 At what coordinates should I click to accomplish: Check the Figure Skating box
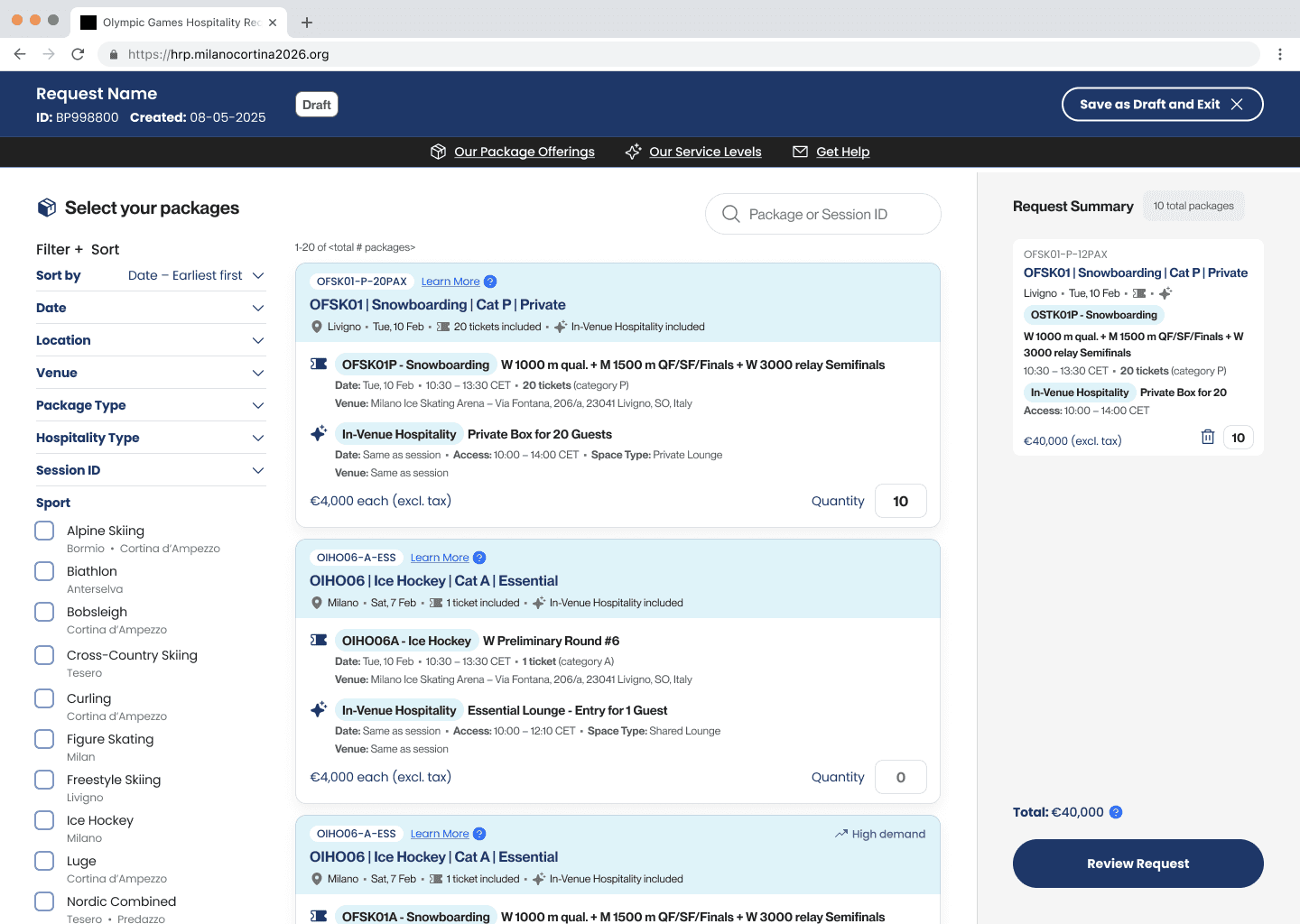pos(44,739)
